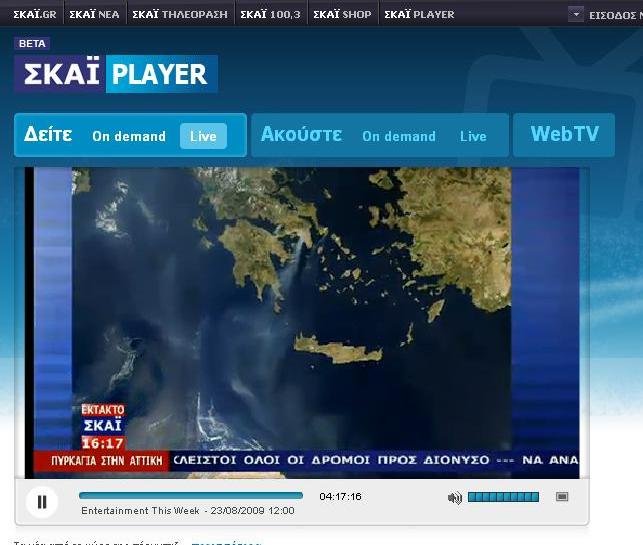The width and height of the screenshot is (643, 545).
Task: Switch to Live under Δείτε
Action: click(x=203, y=136)
